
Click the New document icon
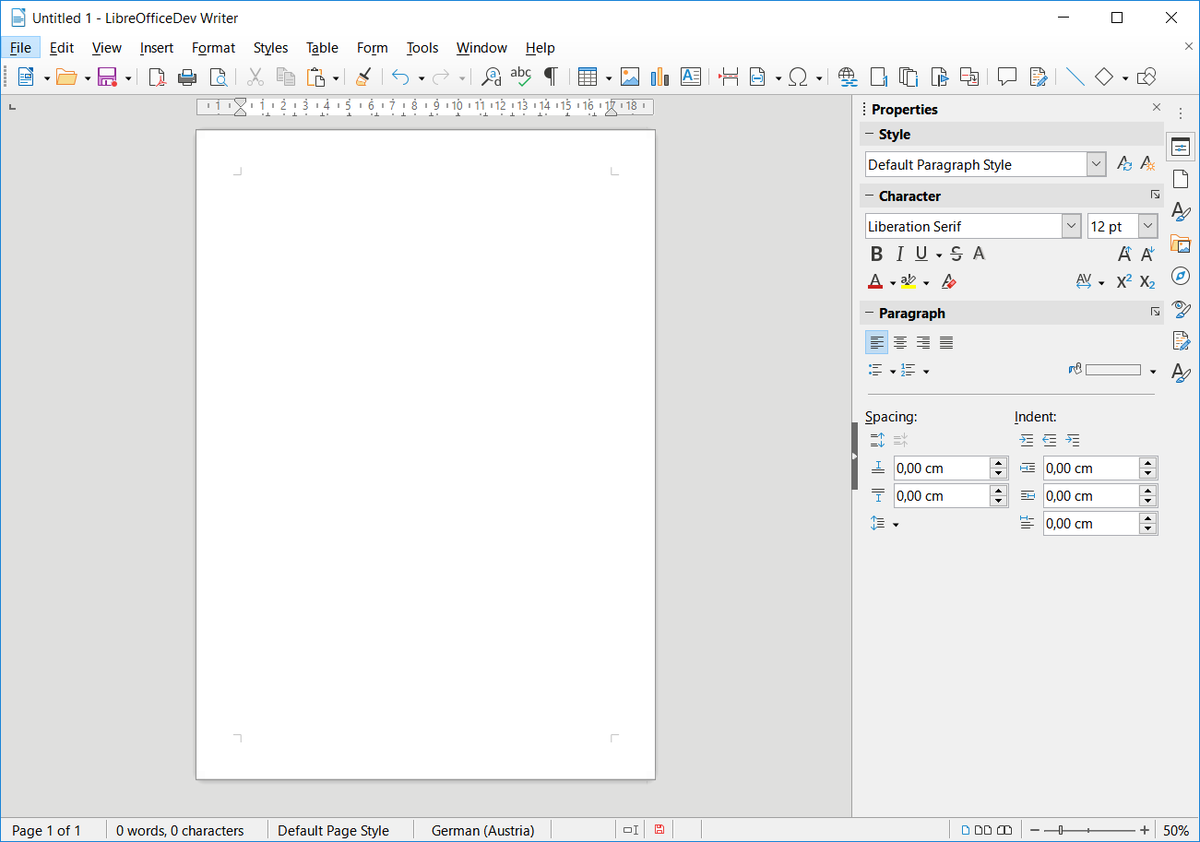click(x=26, y=77)
